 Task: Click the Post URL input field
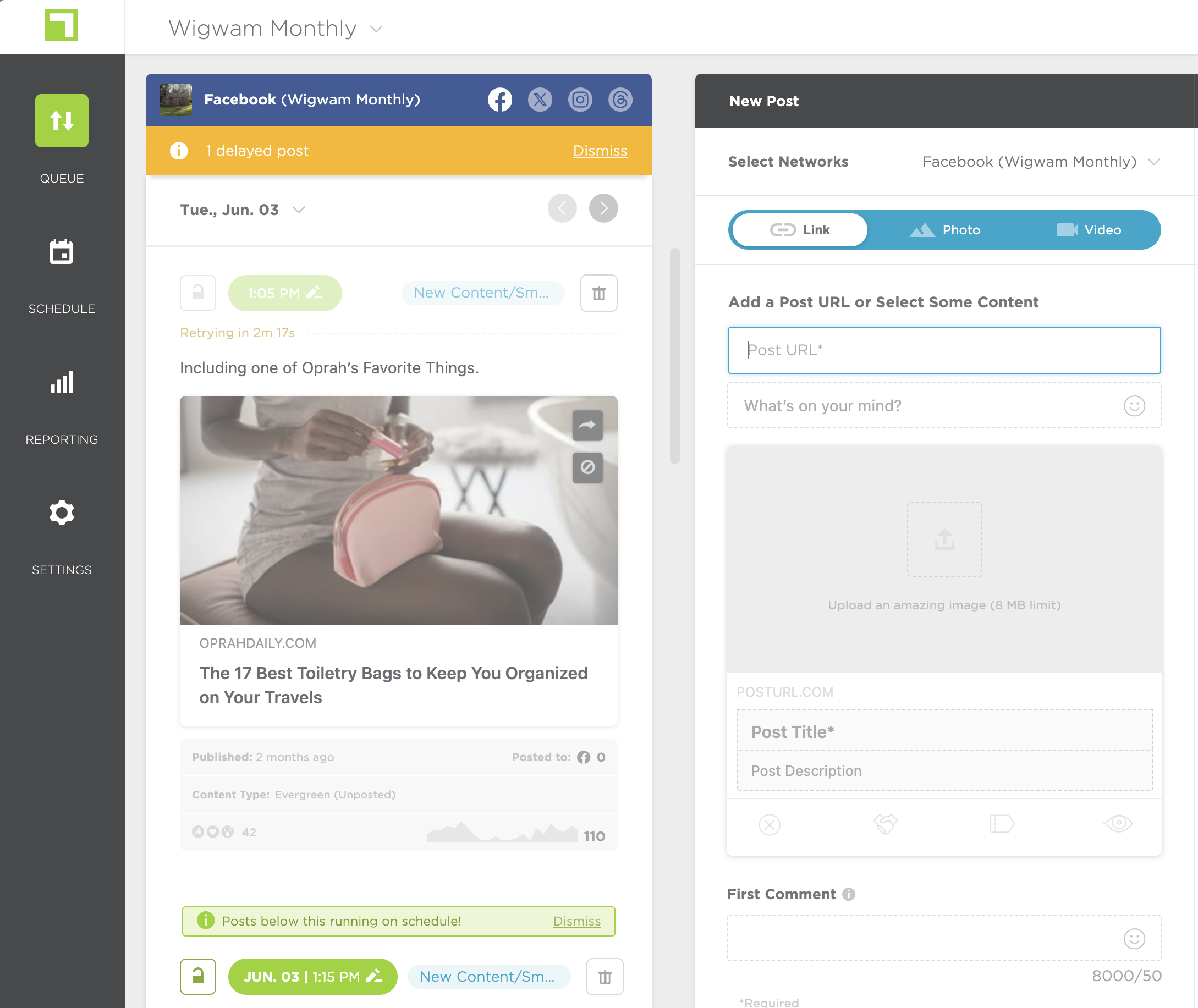point(945,350)
